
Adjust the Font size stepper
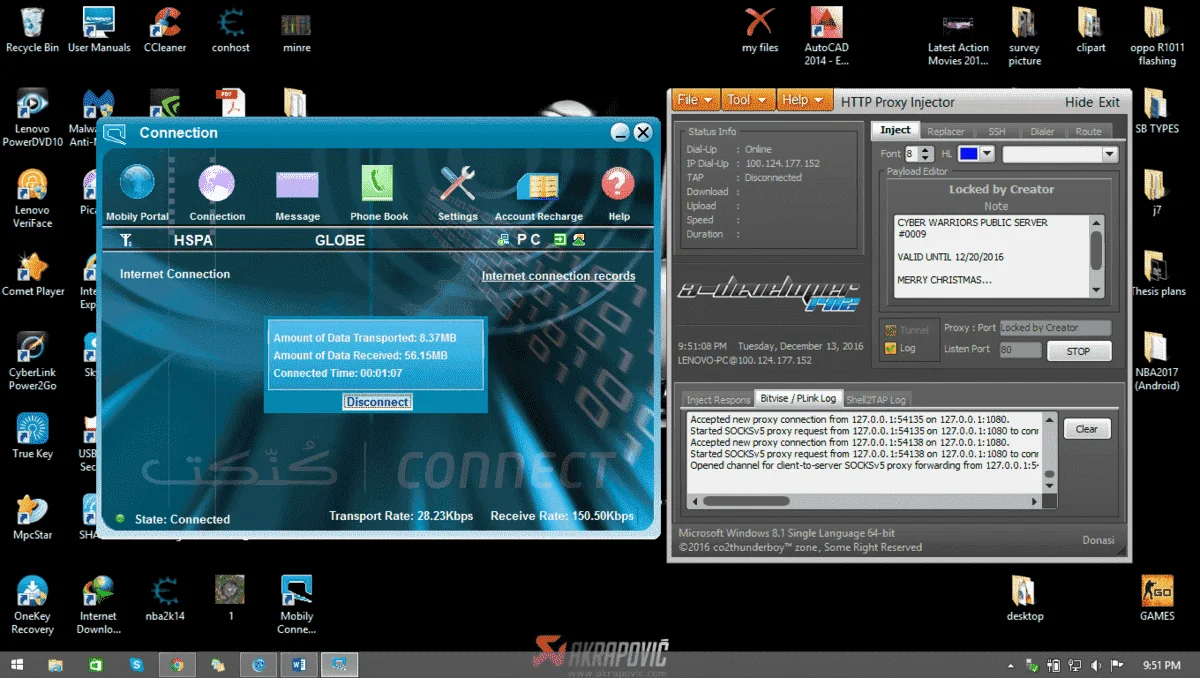click(x=926, y=154)
